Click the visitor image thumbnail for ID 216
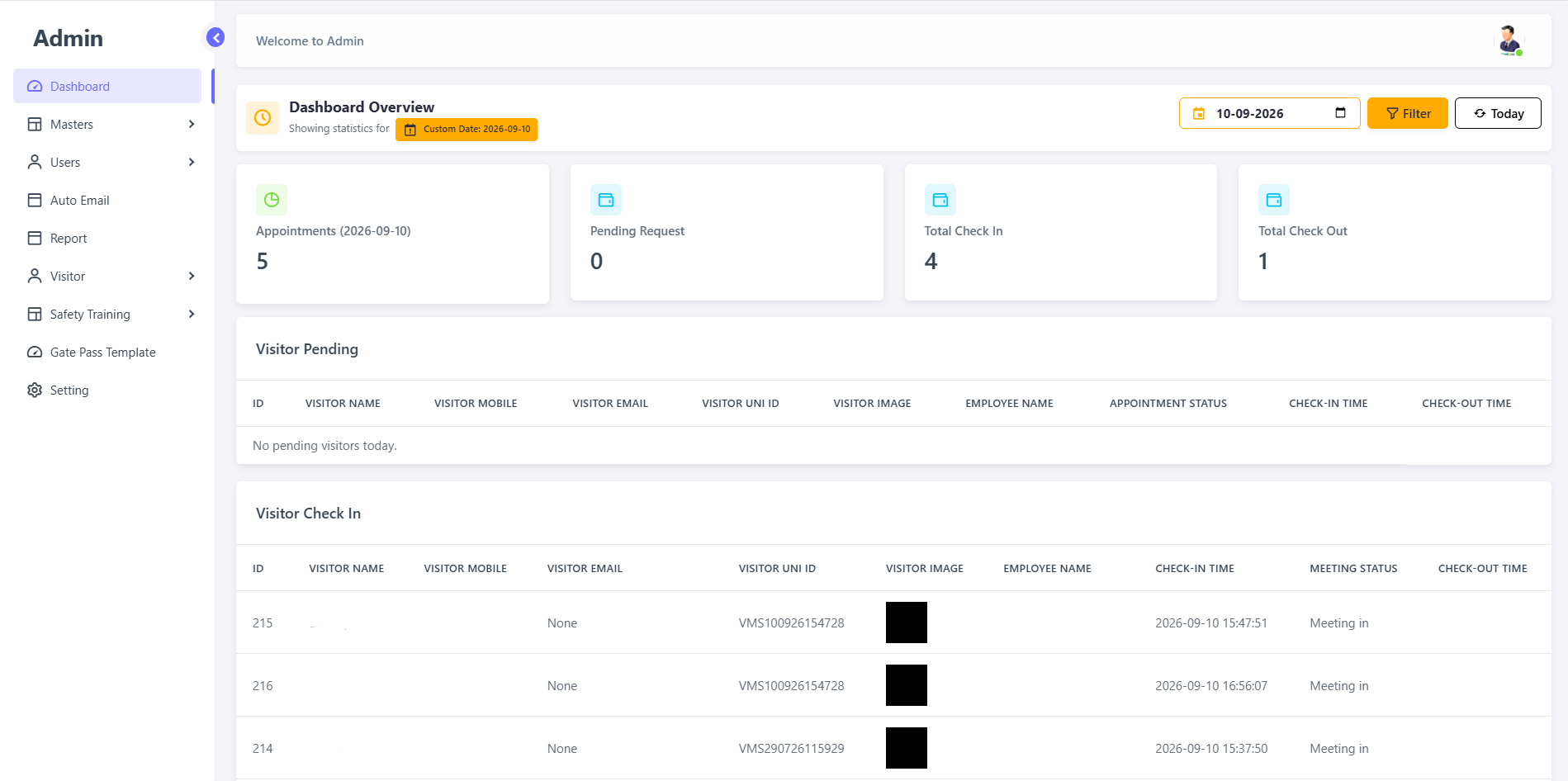Image resolution: width=1568 pixels, height=781 pixels. [907, 685]
